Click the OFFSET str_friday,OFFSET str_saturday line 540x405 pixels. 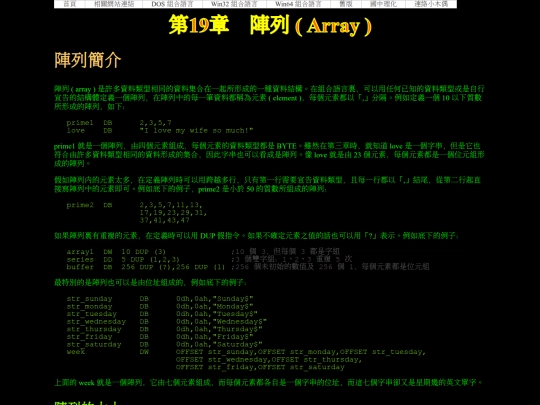[260, 367]
